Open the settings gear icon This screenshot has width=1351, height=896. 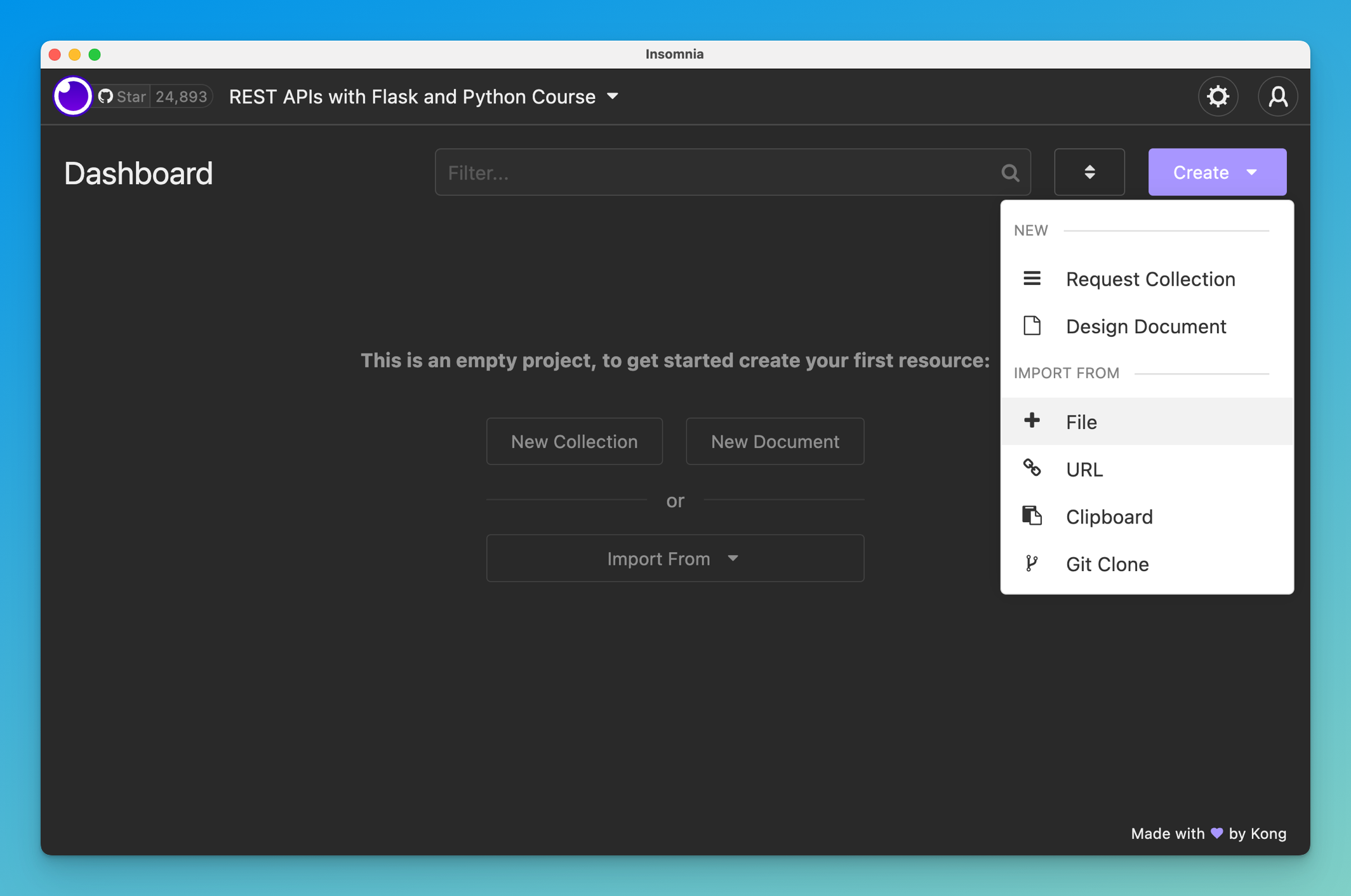pyautogui.click(x=1218, y=96)
